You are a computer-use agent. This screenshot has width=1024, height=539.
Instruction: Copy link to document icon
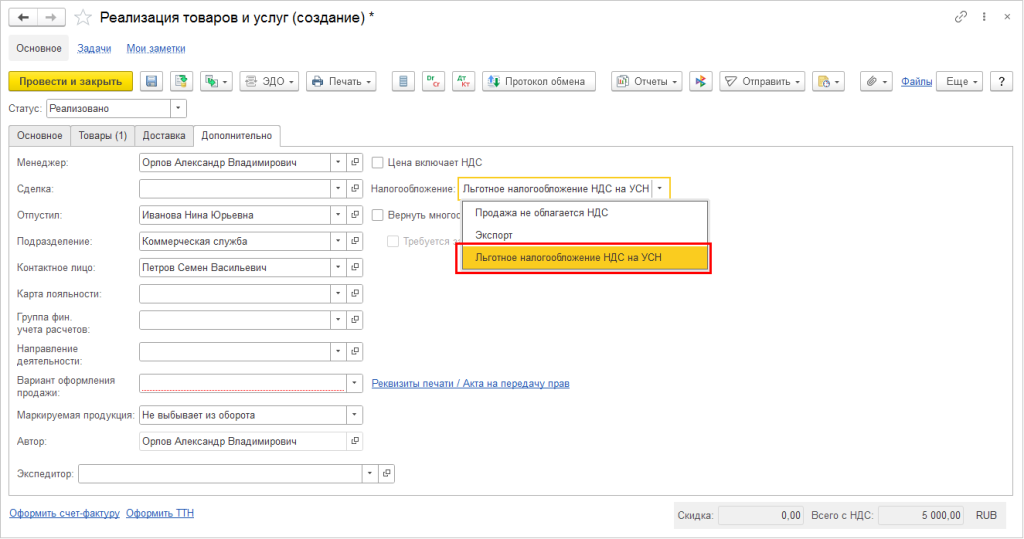(961, 18)
